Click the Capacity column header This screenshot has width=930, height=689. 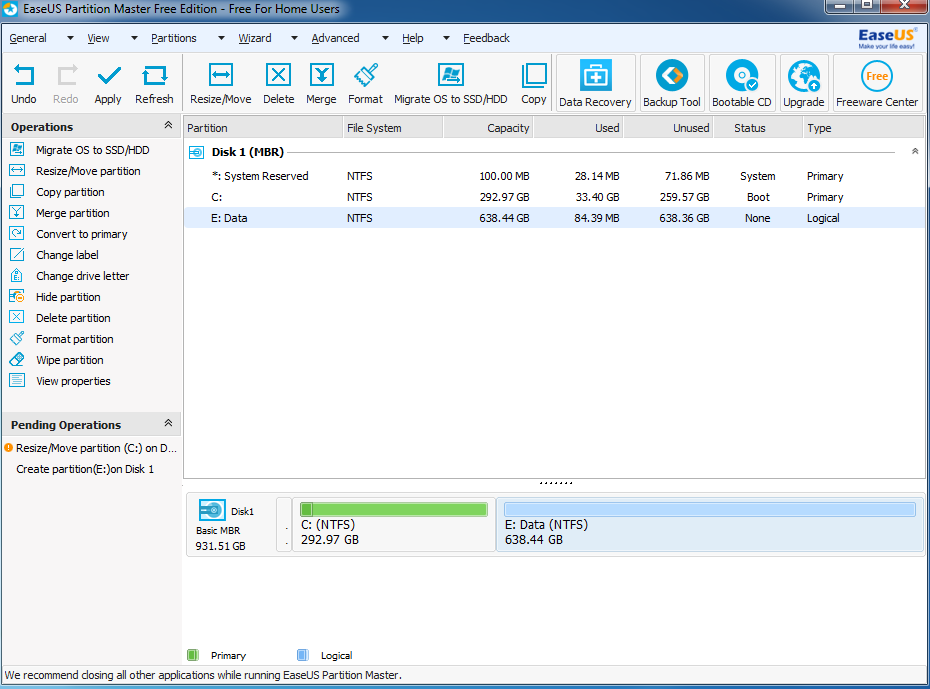click(x=488, y=127)
